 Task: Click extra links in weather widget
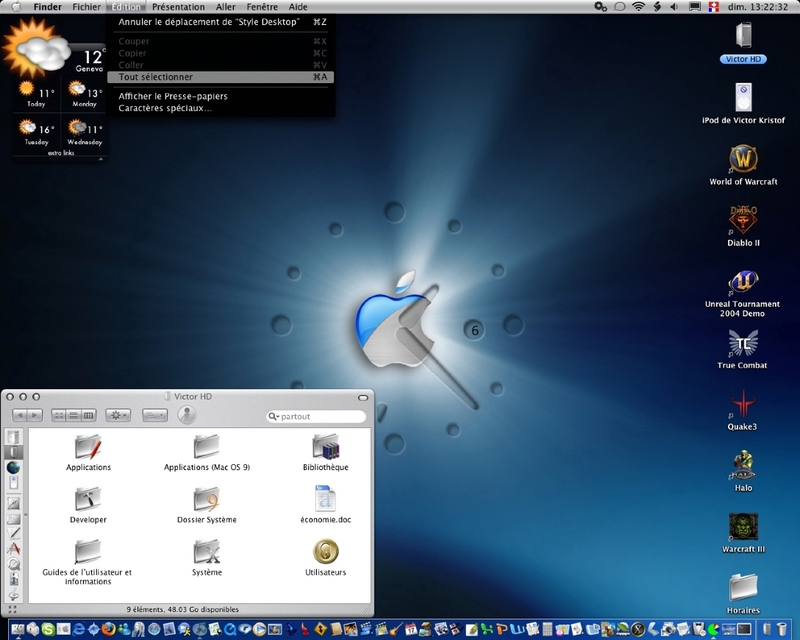pos(61,153)
